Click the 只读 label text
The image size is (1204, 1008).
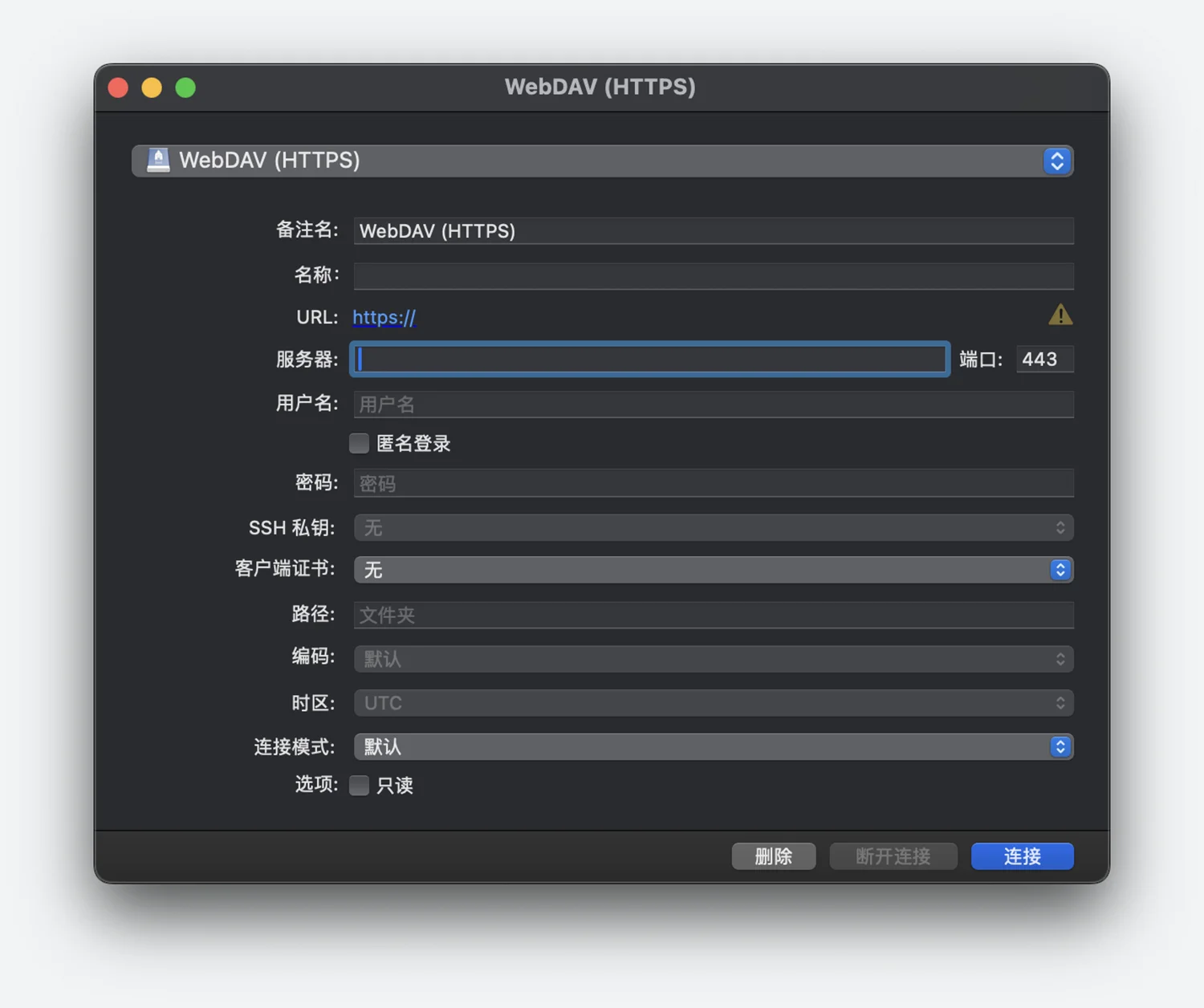point(395,785)
